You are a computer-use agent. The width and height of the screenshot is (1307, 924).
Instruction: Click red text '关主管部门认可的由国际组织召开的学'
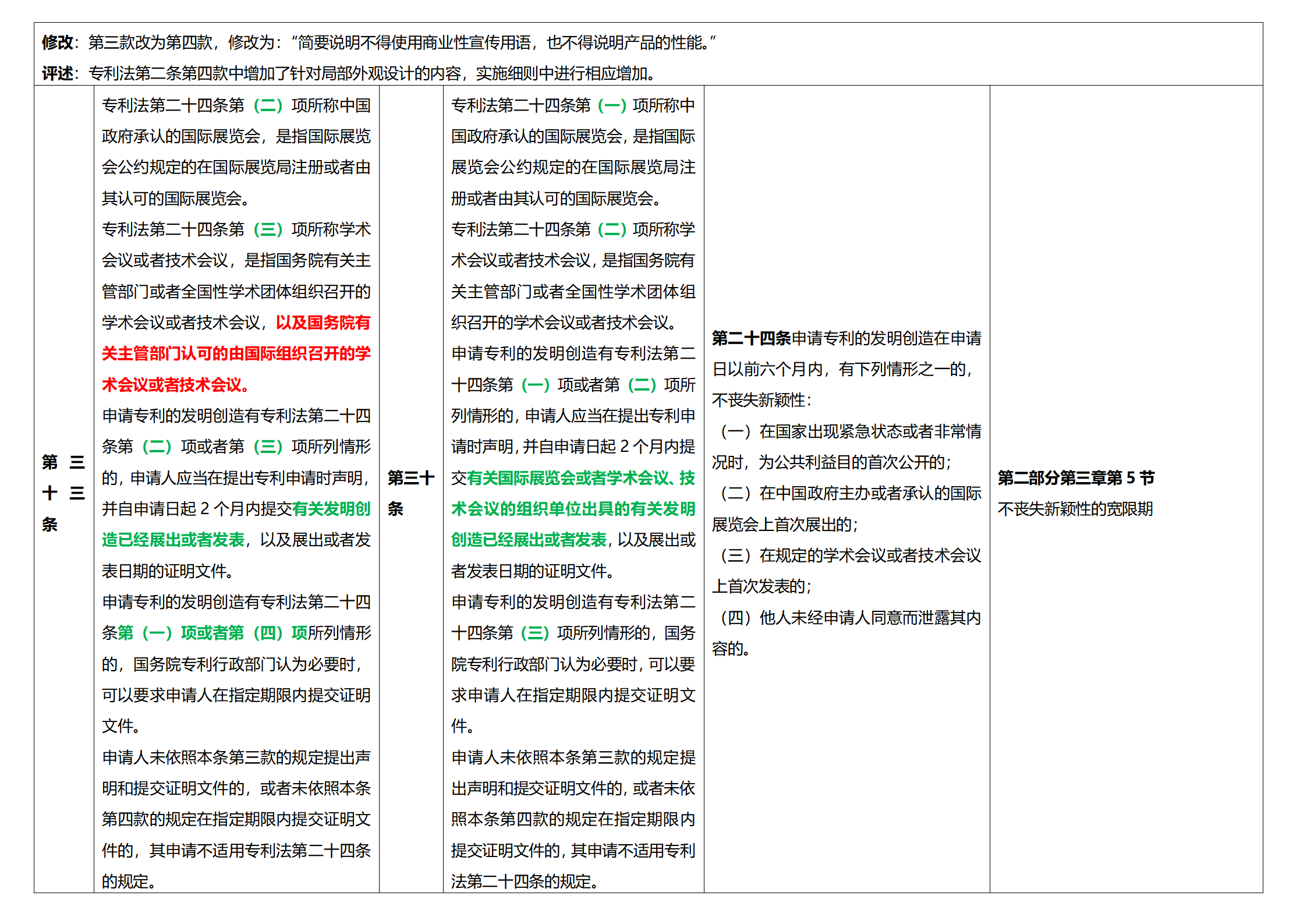click(x=236, y=353)
